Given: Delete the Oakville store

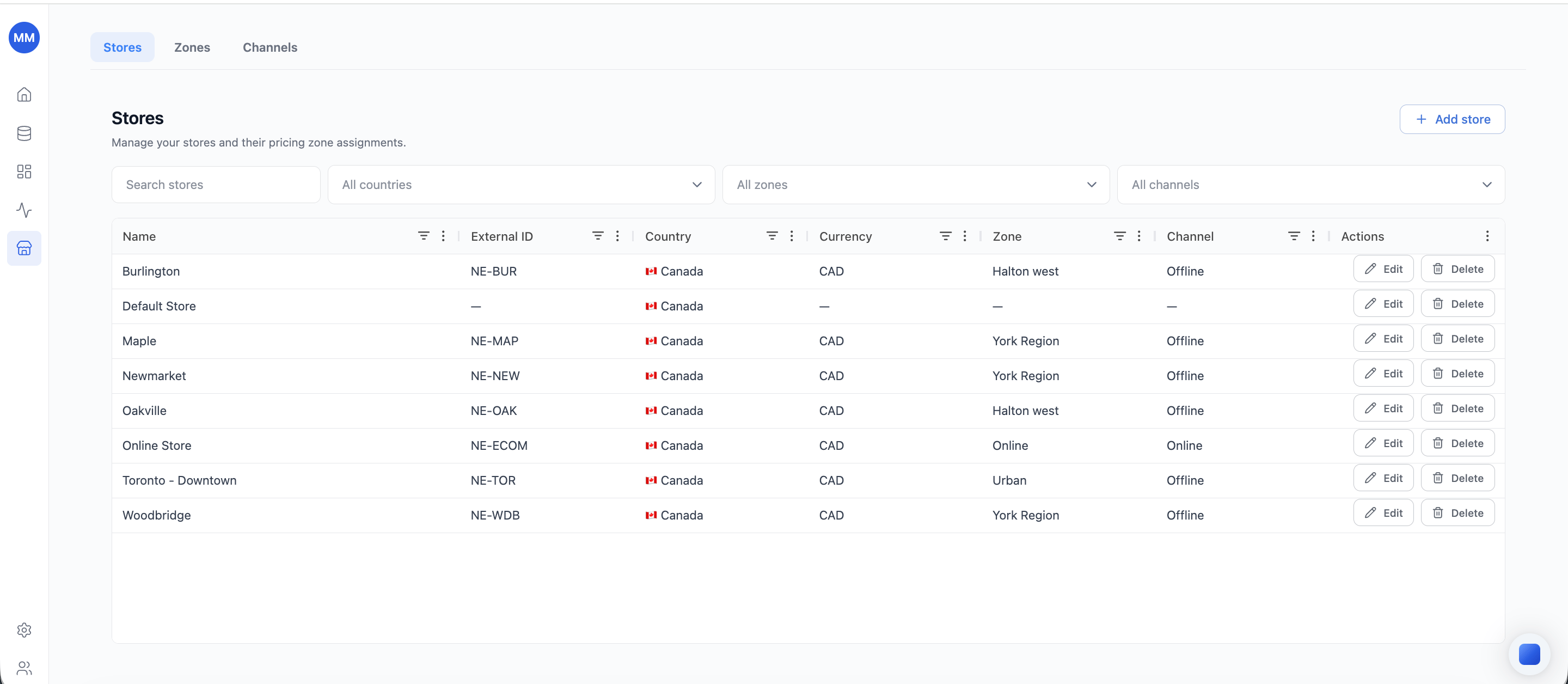Looking at the screenshot, I should pyautogui.click(x=1457, y=408).
